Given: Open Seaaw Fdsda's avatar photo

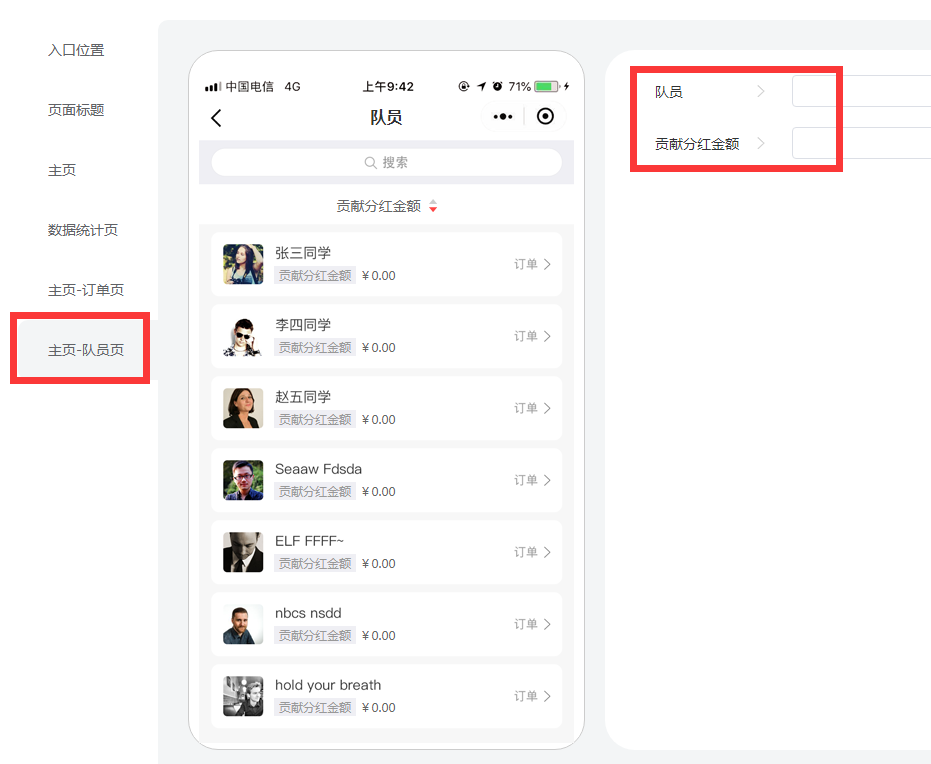Looking at the screenshot, I should [243, 480].
